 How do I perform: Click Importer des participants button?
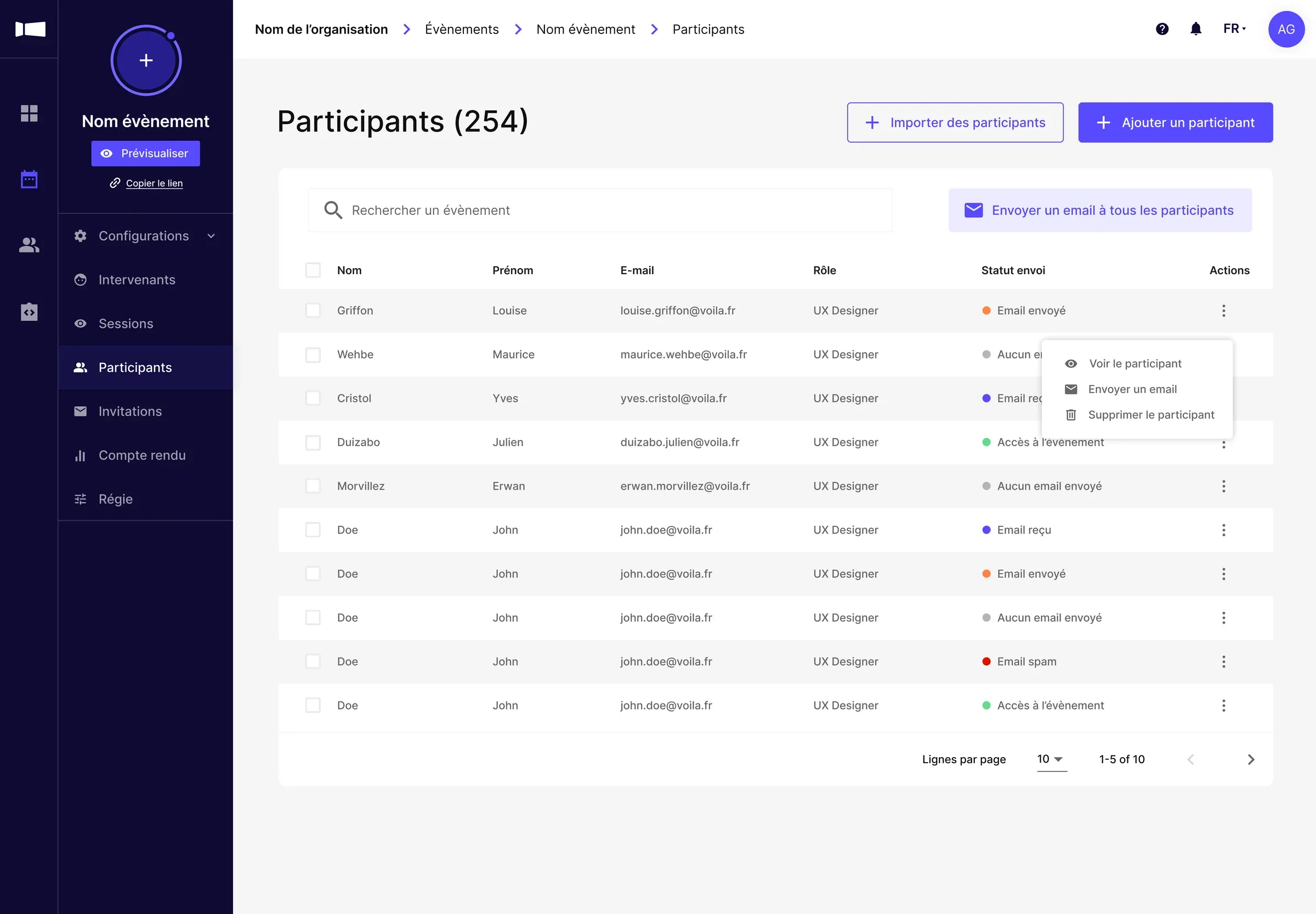pyautogui.click(x=955, y=123)
